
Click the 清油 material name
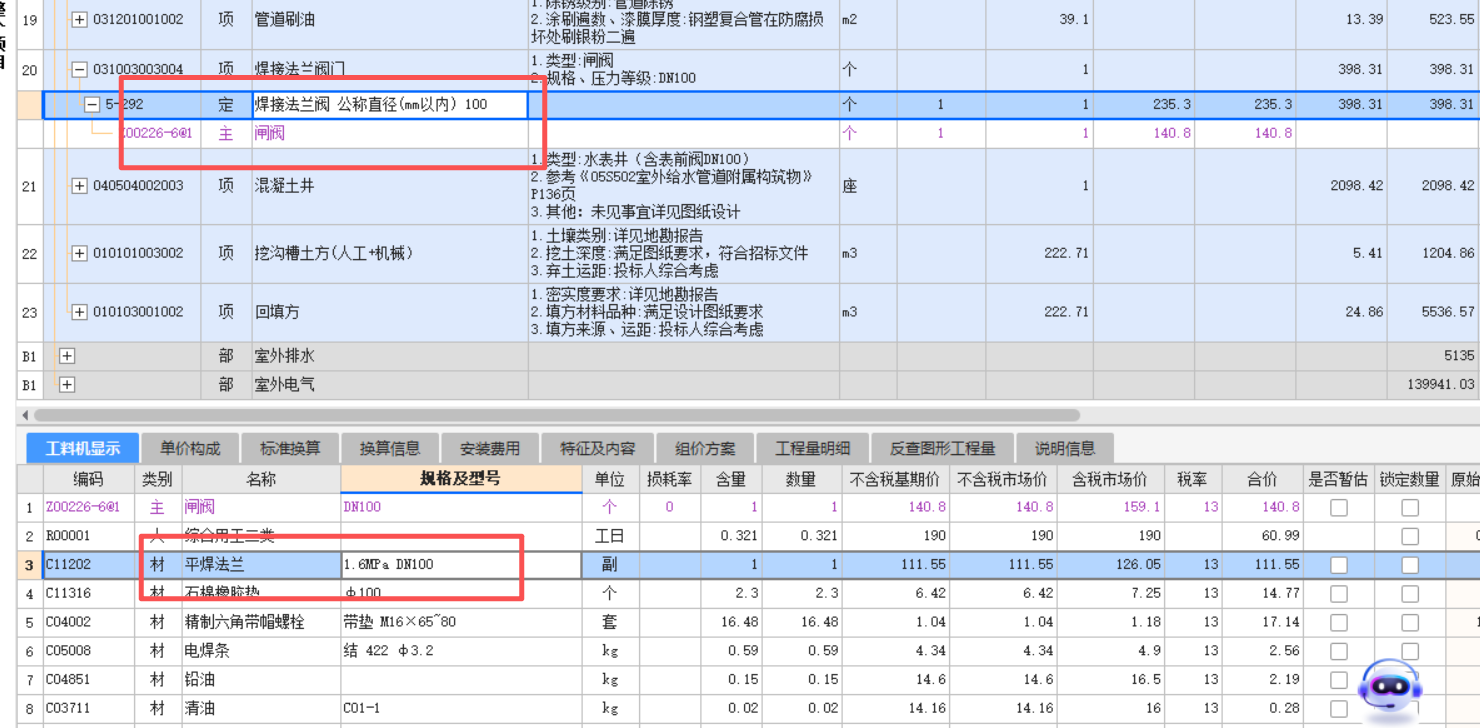tap(200, 709)
